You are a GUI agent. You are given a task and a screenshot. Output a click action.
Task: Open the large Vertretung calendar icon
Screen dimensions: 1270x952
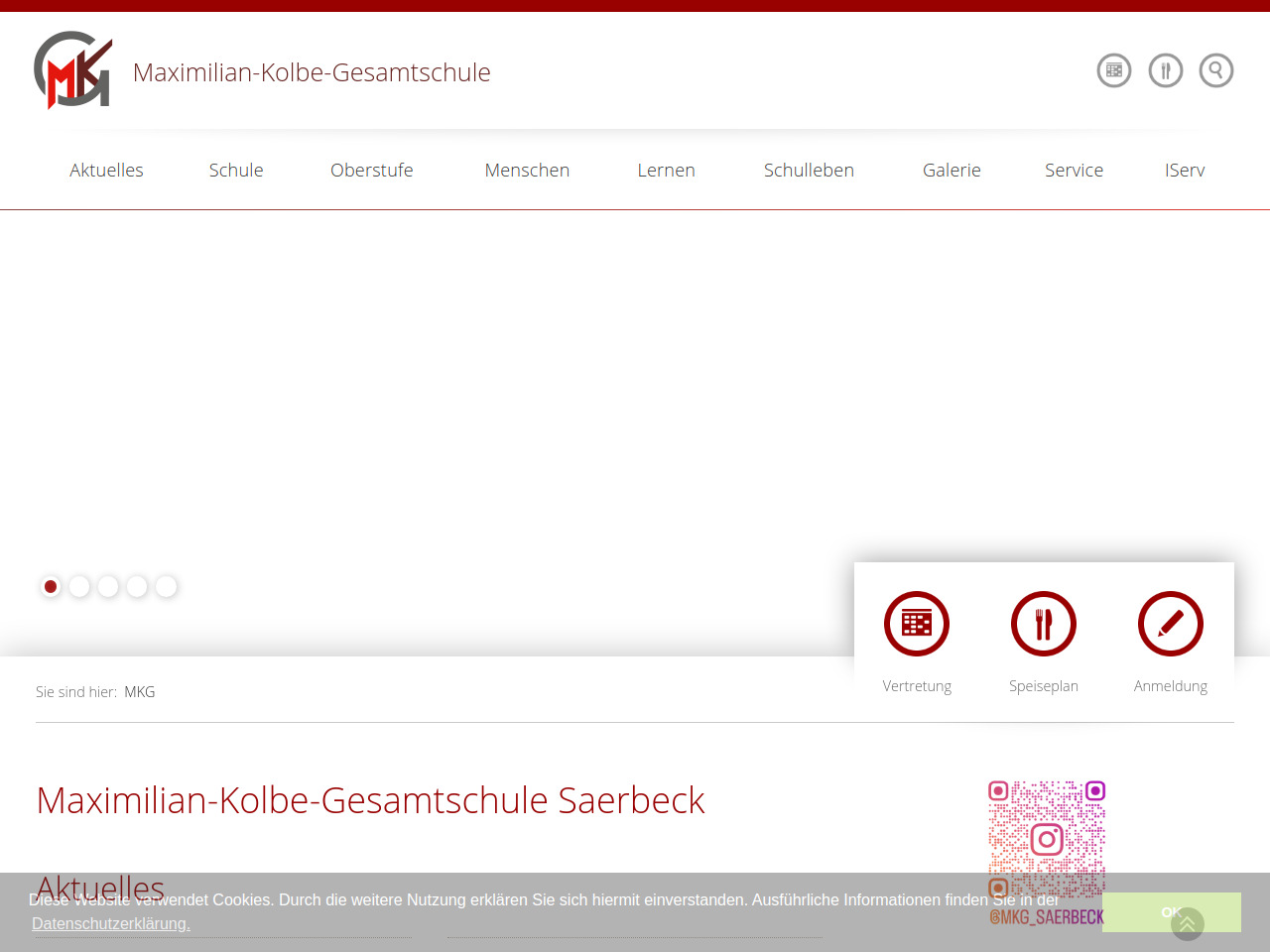point(917,624)
